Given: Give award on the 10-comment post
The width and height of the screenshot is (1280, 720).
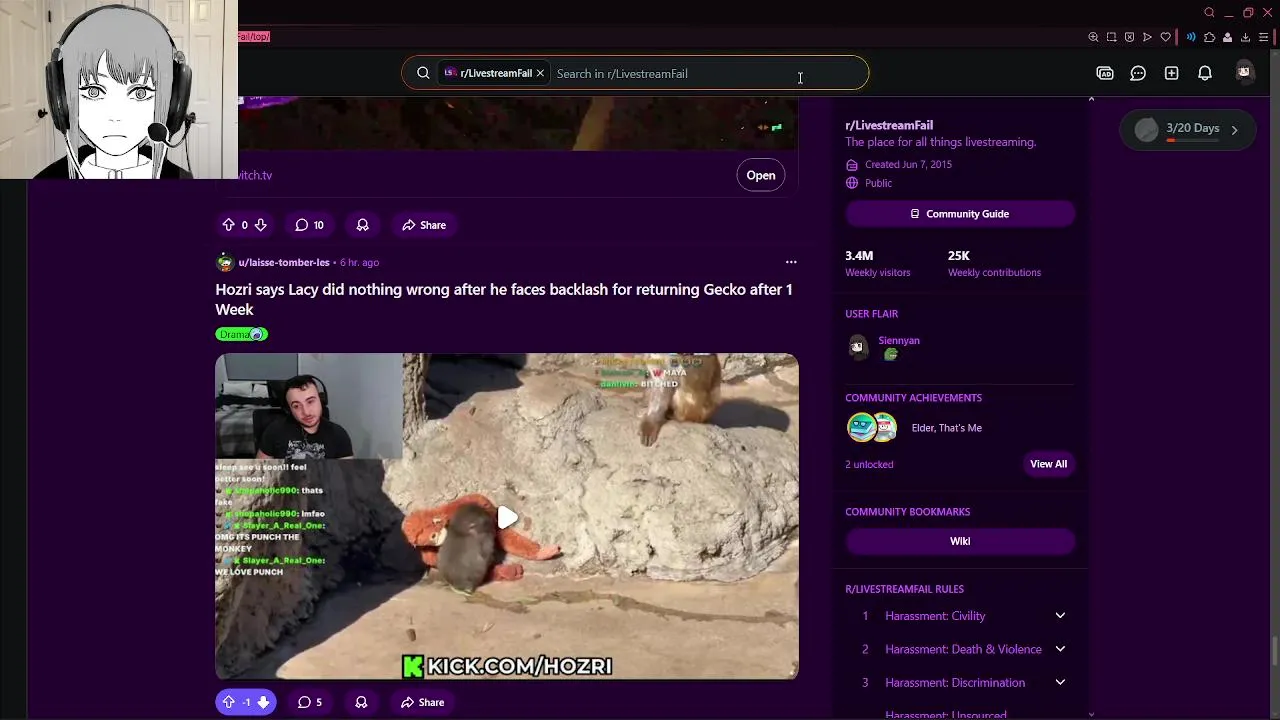Looking at the screenshot, I should [x=362, y=225].
